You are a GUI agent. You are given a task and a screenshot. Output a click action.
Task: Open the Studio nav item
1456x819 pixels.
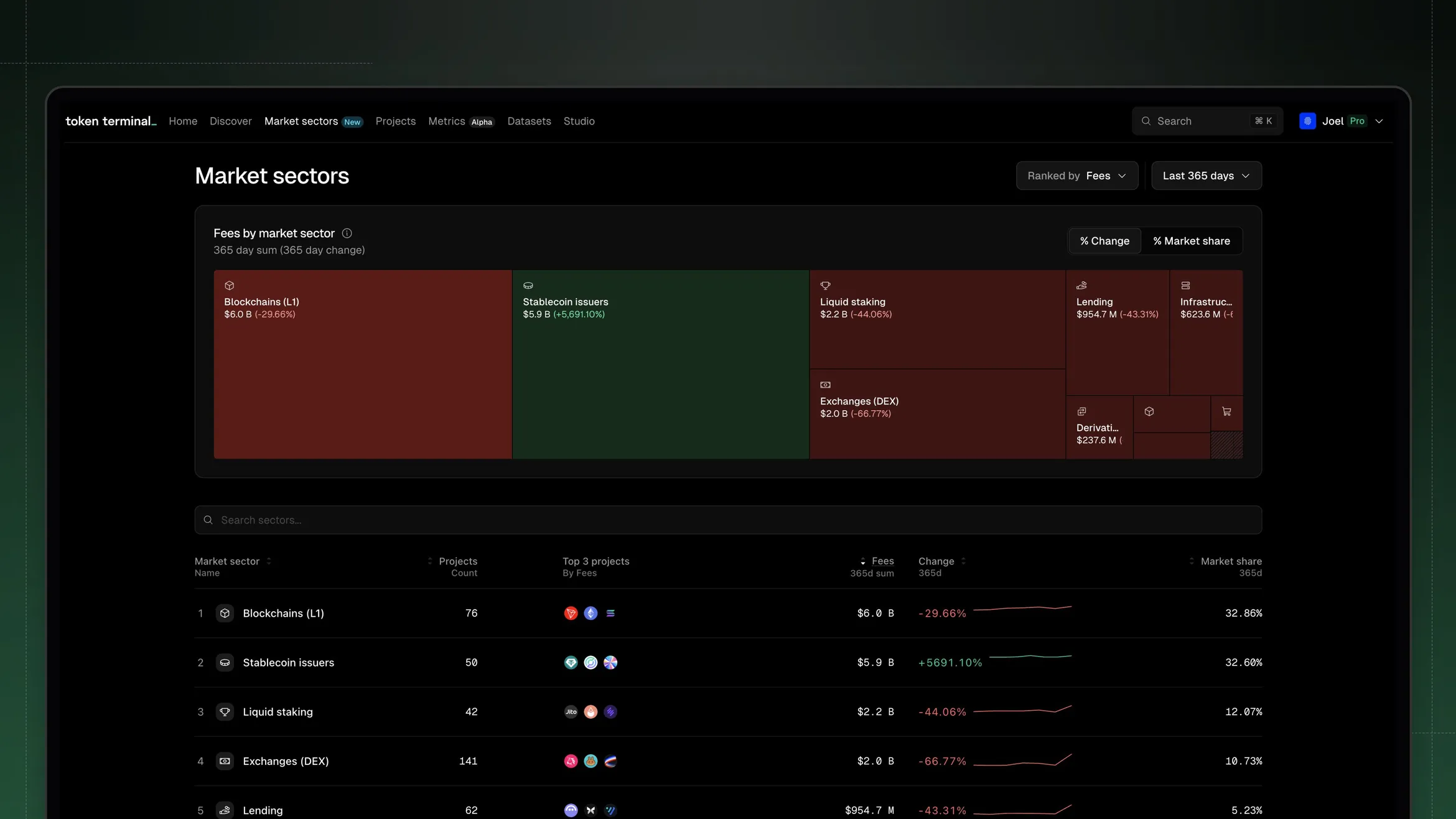pos(579,121)
